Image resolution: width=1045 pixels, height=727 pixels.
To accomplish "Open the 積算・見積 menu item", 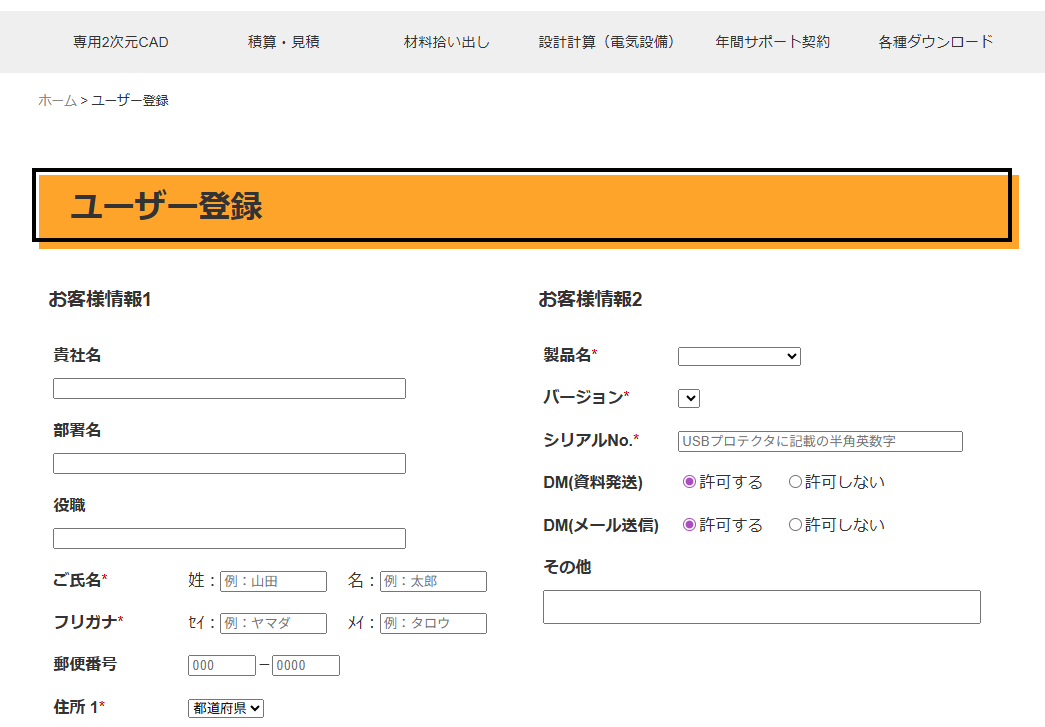I will click(284, 42).
